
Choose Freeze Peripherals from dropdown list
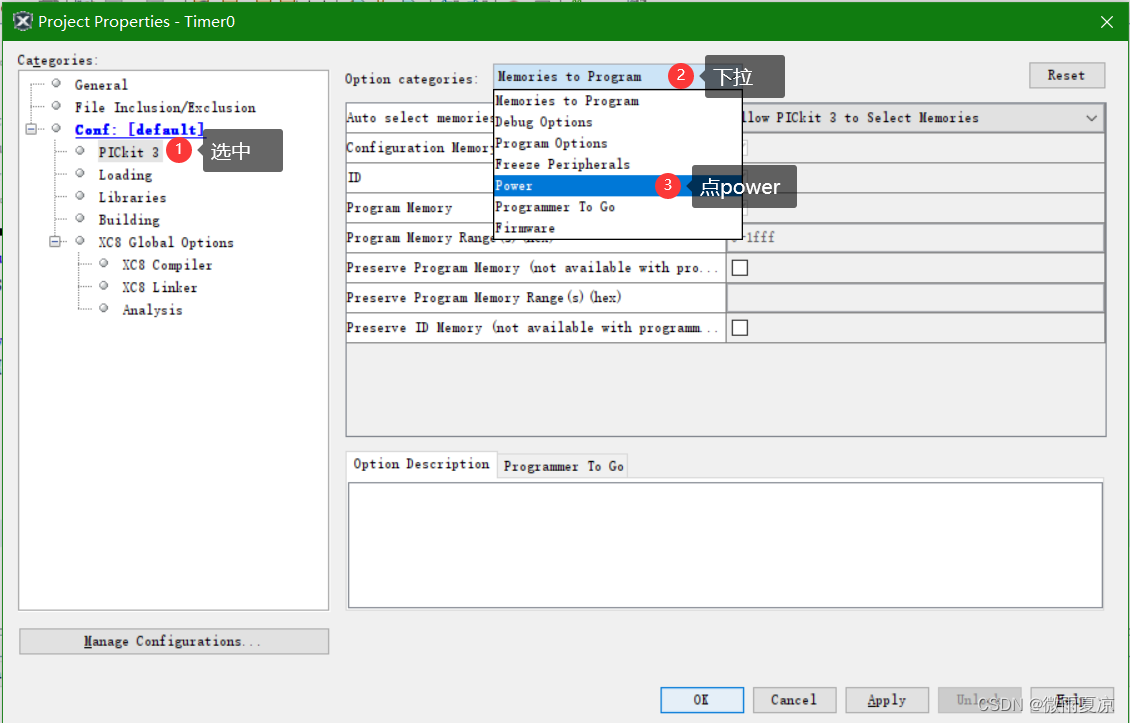pyautogui.click(x=618, y=164)
